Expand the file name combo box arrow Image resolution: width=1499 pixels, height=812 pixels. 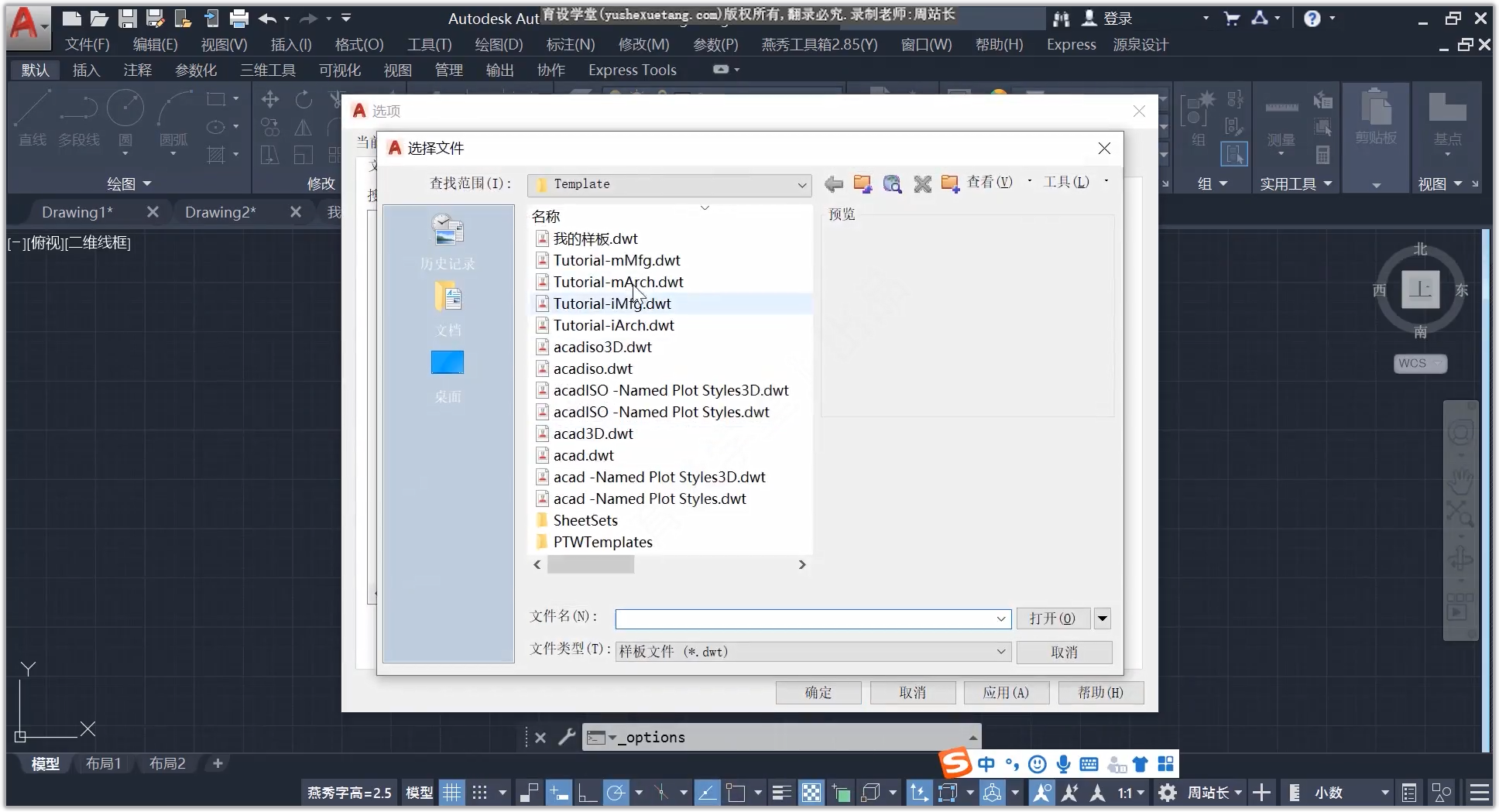[x=1001, y=619]
